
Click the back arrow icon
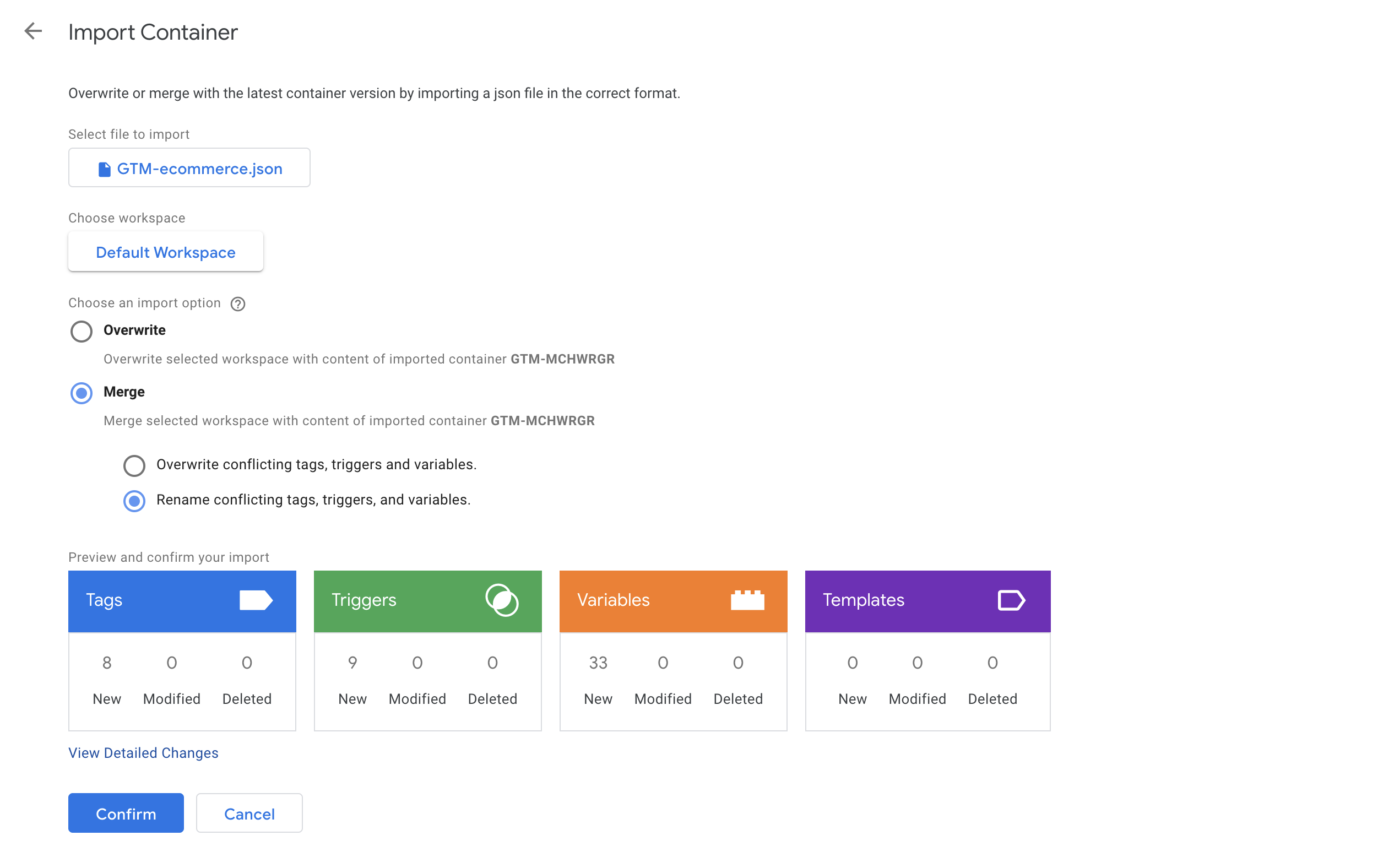click(x=33, y=31)
